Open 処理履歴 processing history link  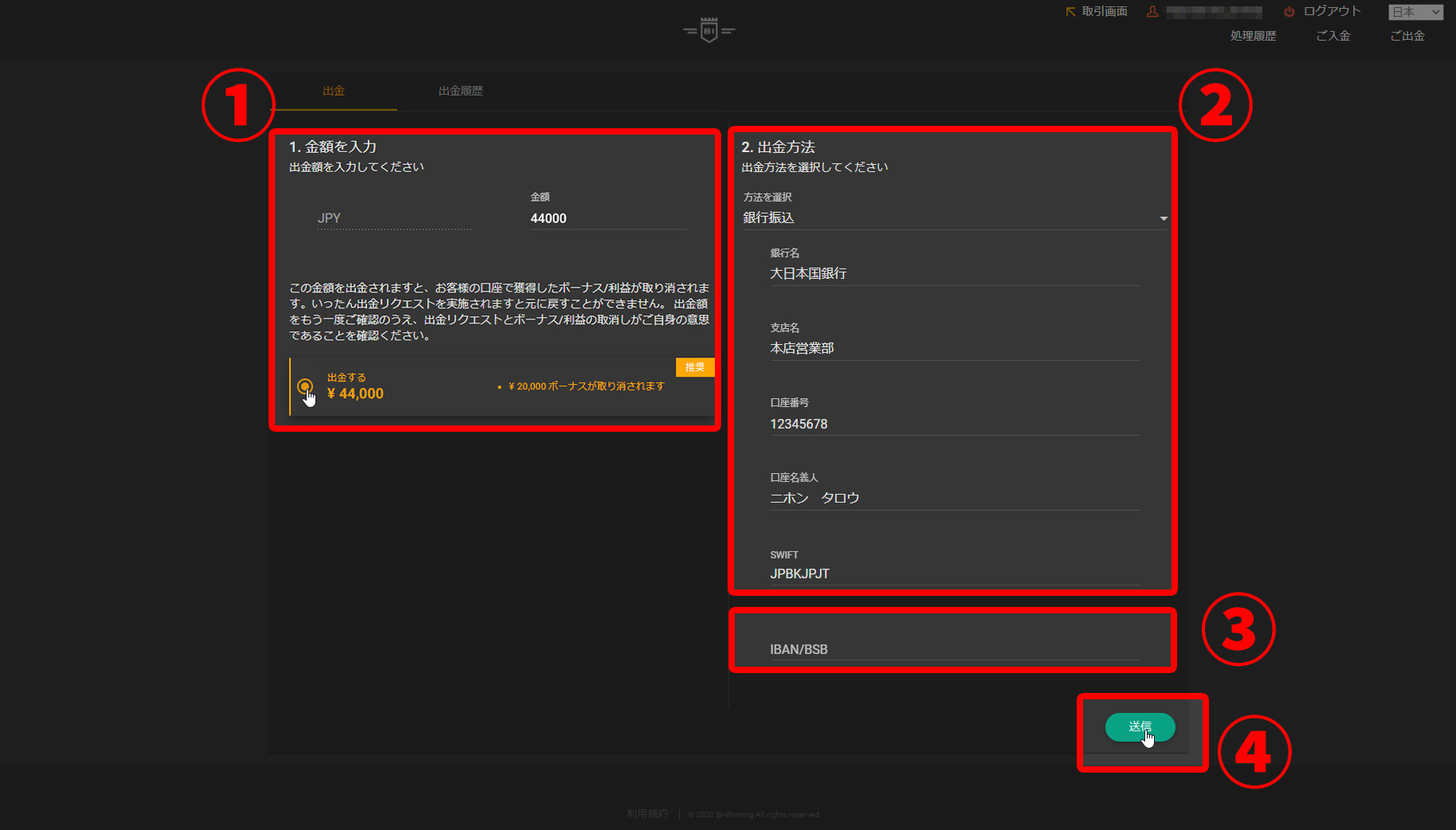(1253, 36)
